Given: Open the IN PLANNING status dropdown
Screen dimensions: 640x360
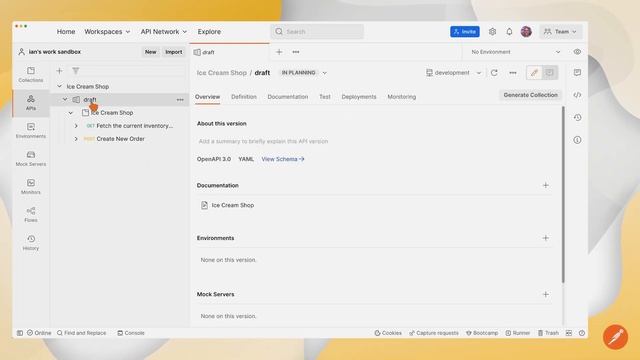Looking at the screenshot, I should [x=304, y=73].
